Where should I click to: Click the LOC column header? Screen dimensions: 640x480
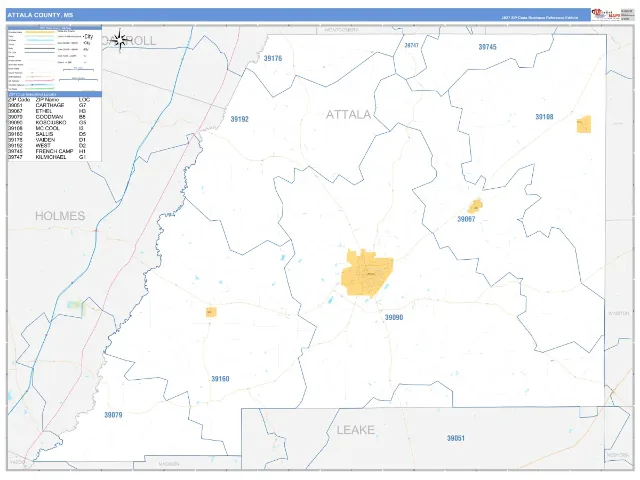[84, 100]
